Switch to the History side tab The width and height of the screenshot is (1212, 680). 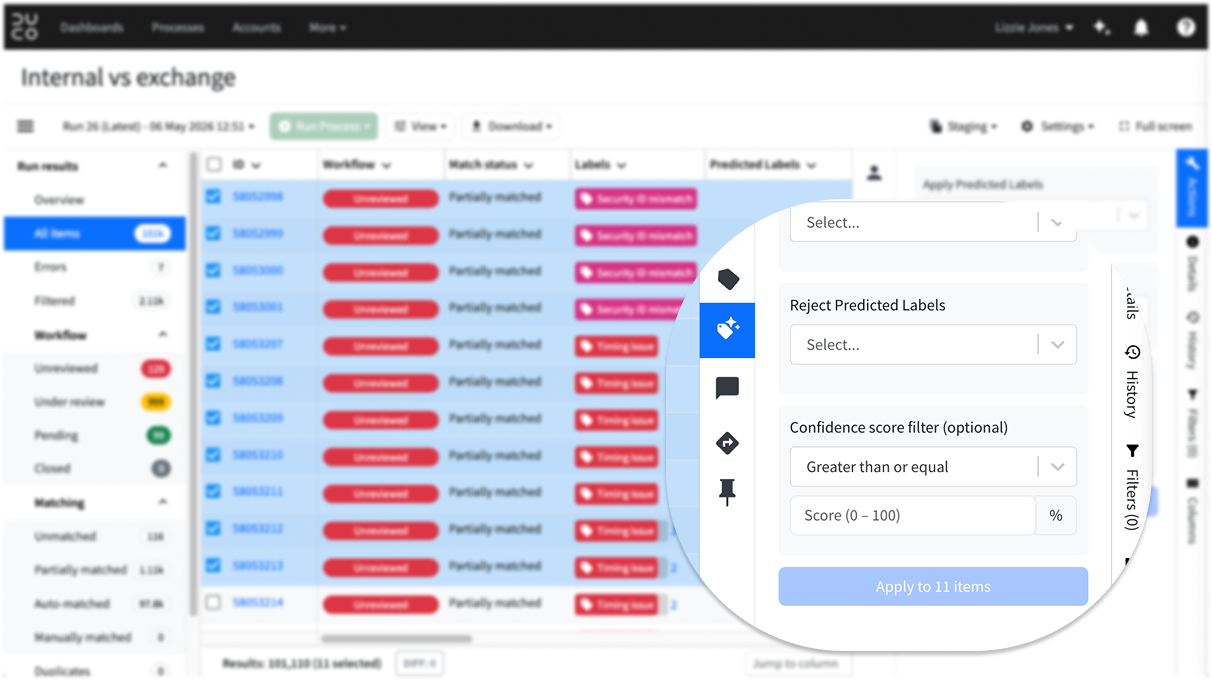click(x=1132, y=382)
